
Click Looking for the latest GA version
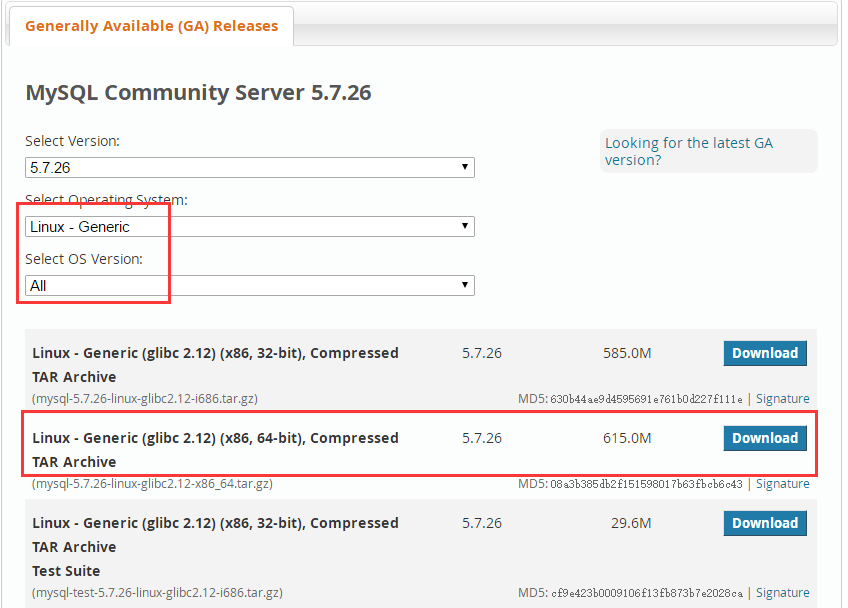pos(688,151)
